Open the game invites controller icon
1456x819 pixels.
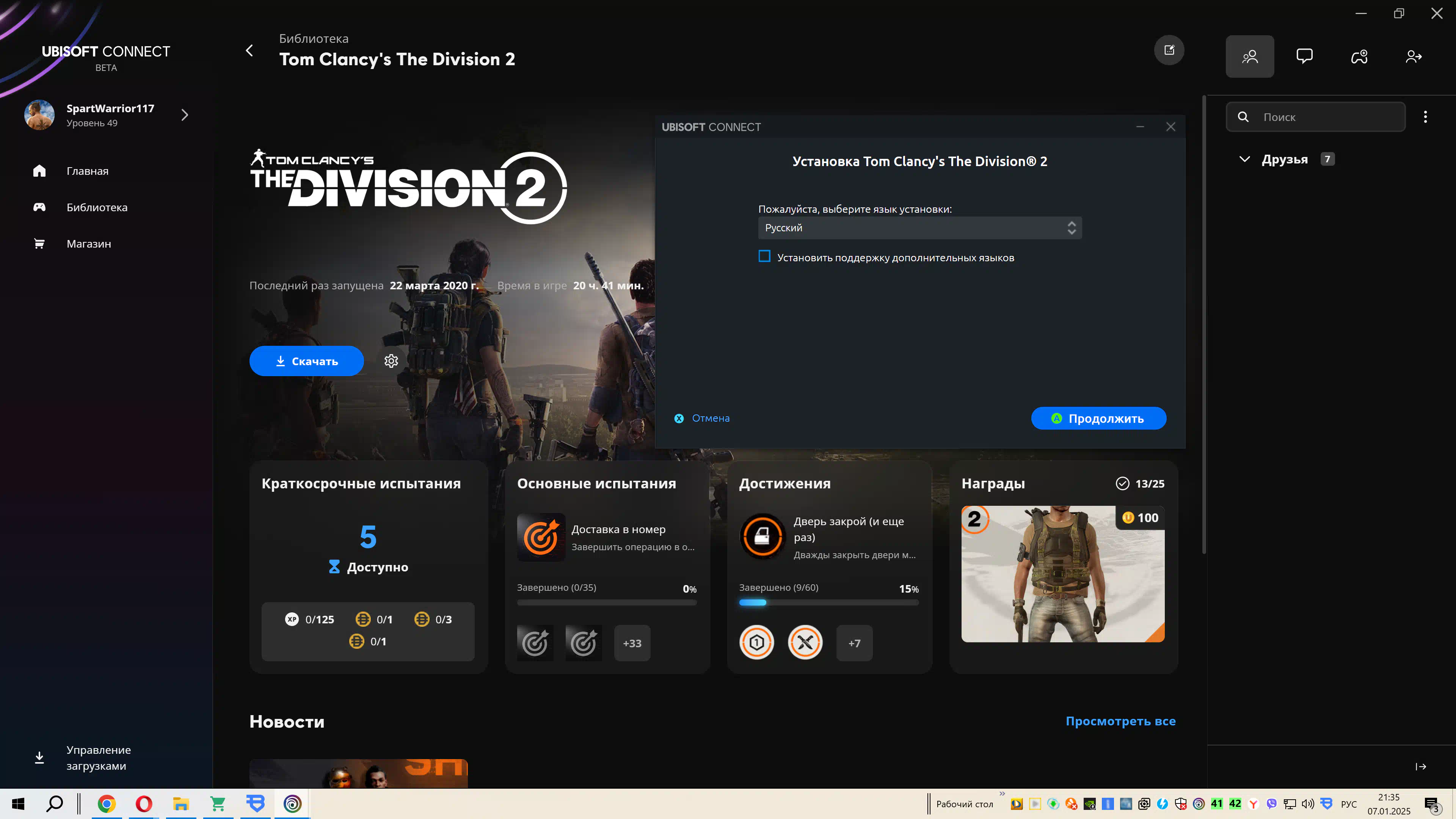pyautogui.click(x=1359, y=56)
